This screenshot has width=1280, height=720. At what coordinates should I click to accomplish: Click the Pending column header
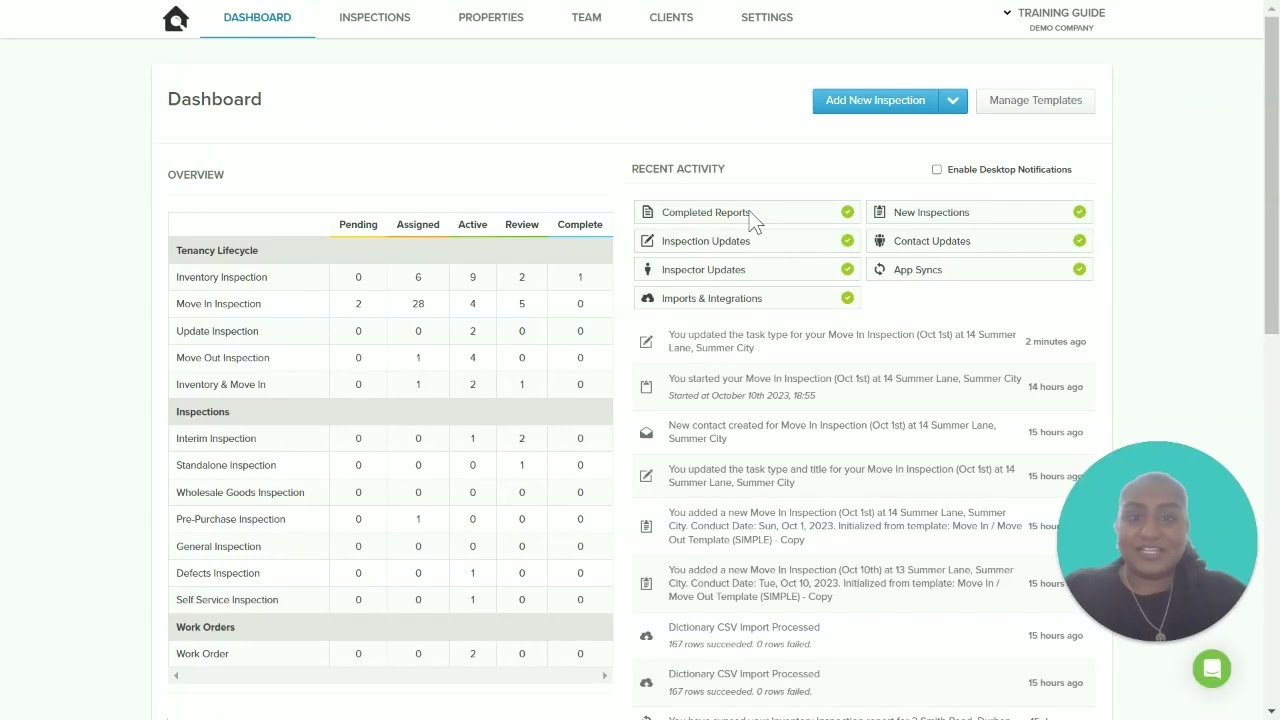click(x=358, y=225)
